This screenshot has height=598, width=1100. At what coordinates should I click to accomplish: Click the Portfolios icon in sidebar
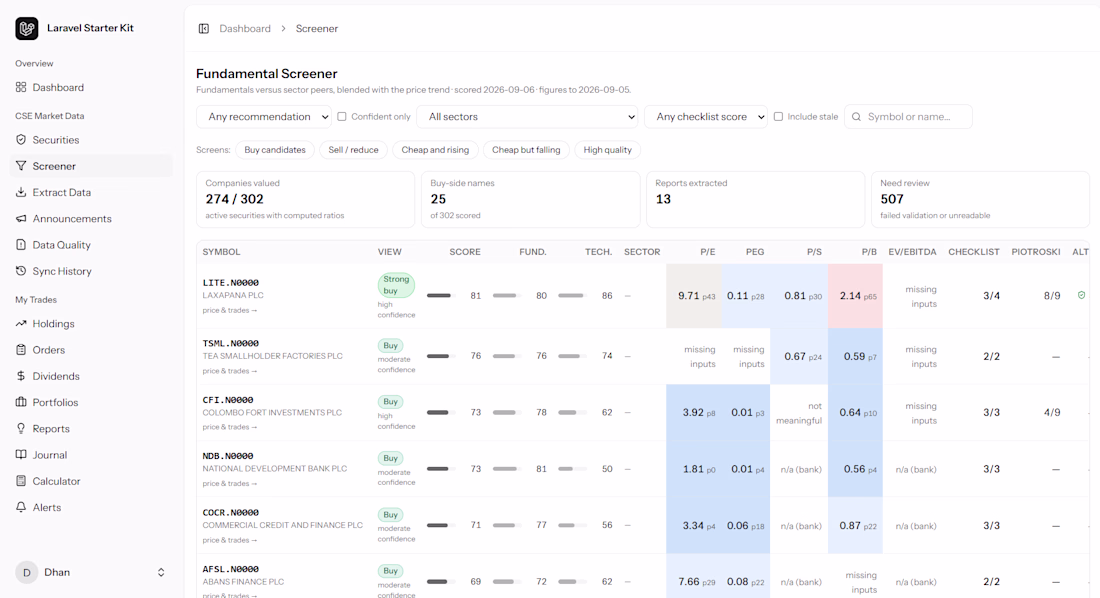21,402
